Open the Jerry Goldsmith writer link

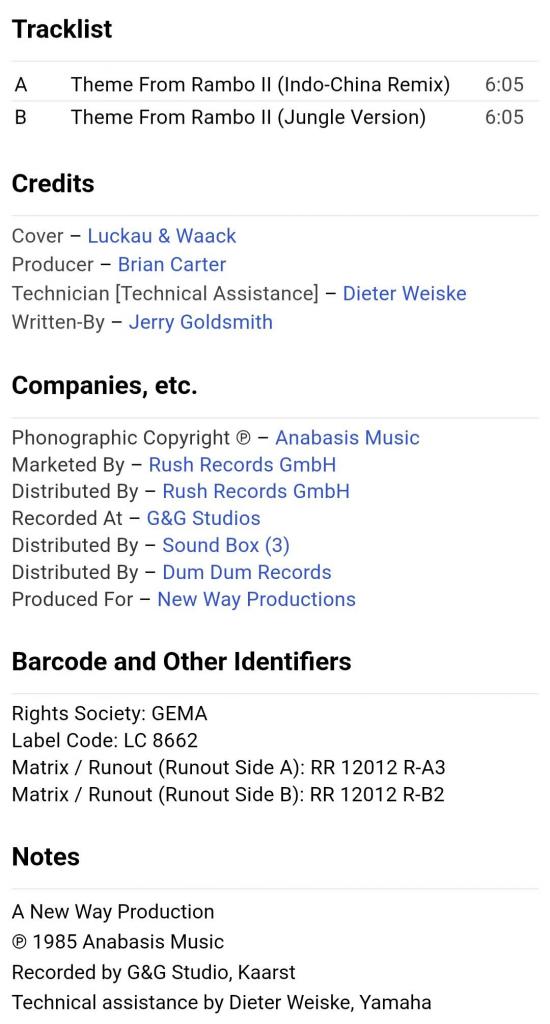[201, 322]
